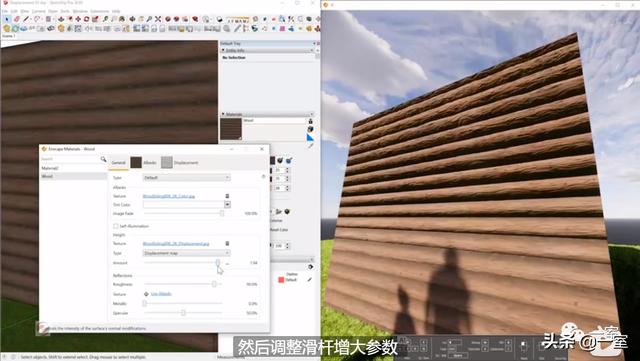The height and width of the screenshot is (361, 640).
Task: Activate the red Move tool icon
Action: pyautogui.click(x=78, y=19)
